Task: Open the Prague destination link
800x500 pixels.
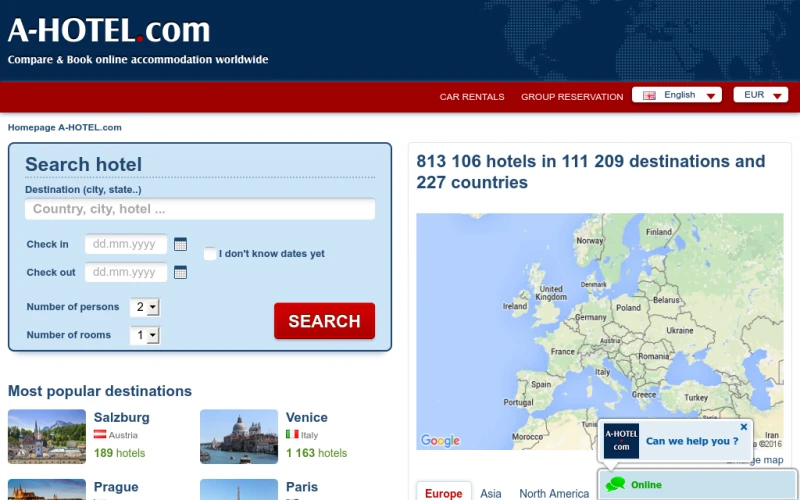Action: tap(116, 487)
